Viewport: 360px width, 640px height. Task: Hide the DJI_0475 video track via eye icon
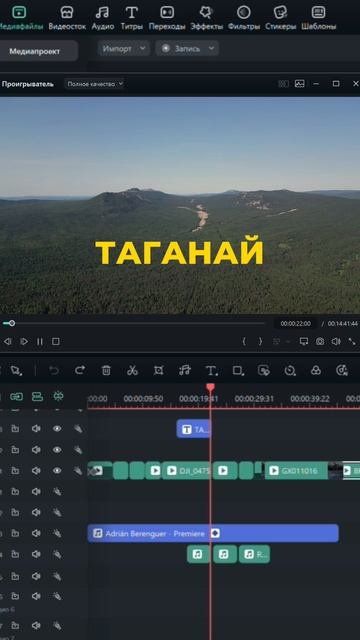(x=57, y=471)
